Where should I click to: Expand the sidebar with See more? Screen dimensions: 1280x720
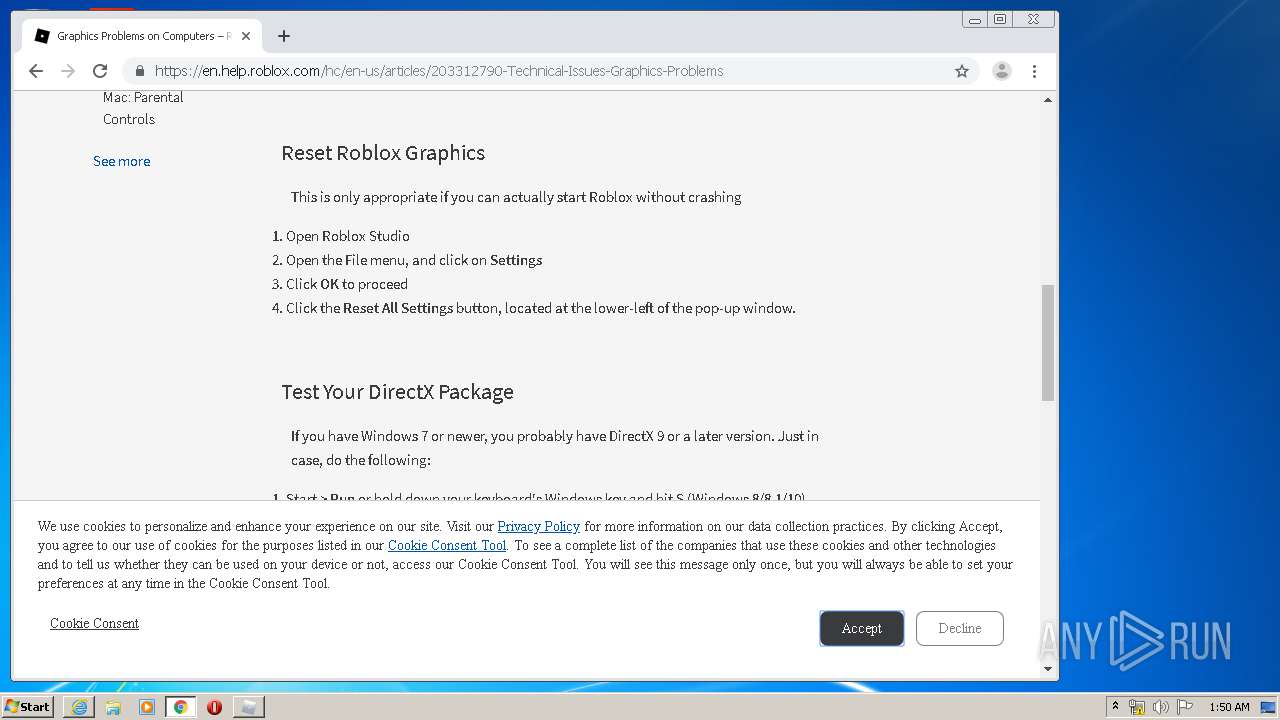(x=122, y=161)
